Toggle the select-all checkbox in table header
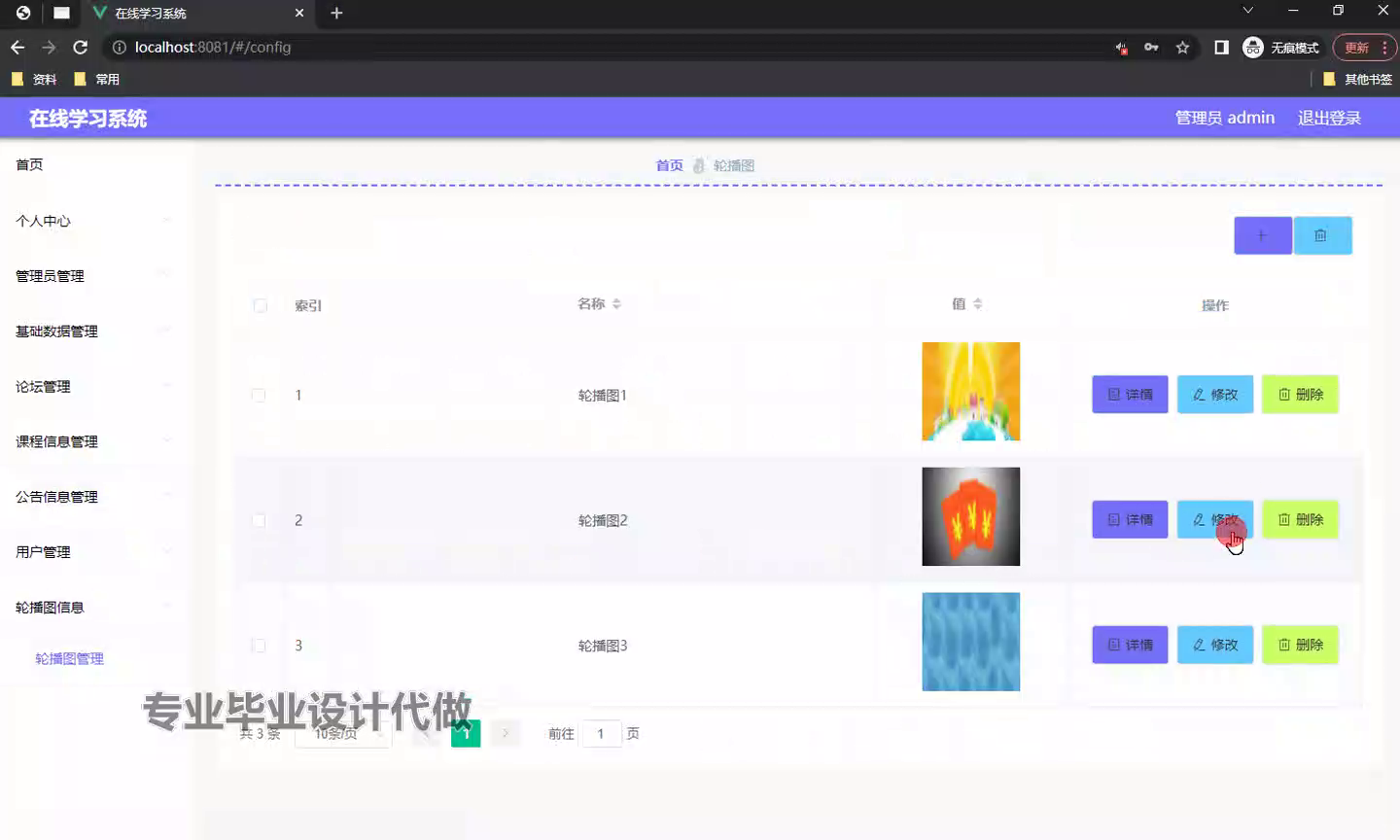Screen dimensions: 1400x840 click(x=260, y=305)
